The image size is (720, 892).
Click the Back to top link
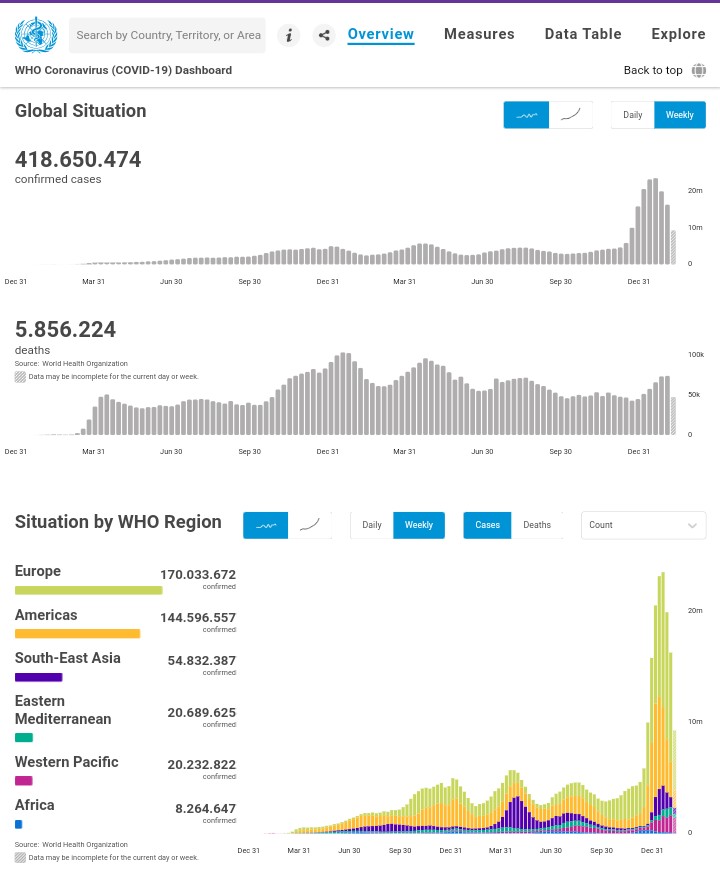pos(653,70)
